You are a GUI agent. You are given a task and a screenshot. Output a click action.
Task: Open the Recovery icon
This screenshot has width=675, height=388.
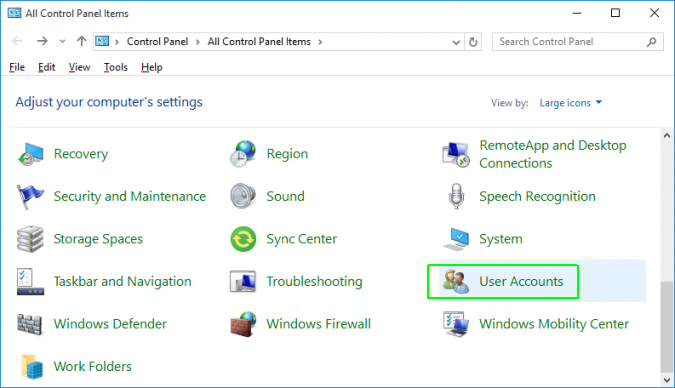30,154
